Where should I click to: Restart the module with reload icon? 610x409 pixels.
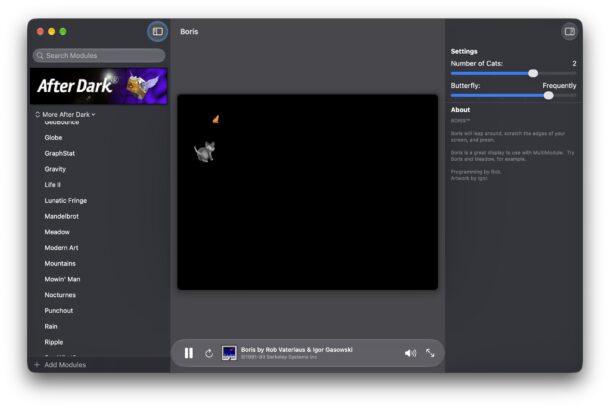click(x=209, y=353)
